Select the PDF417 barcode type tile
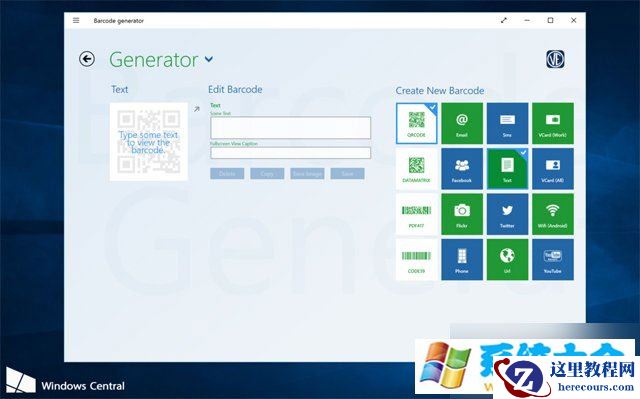The height and width of the screenshot is (399, 640). coord(416,214)
